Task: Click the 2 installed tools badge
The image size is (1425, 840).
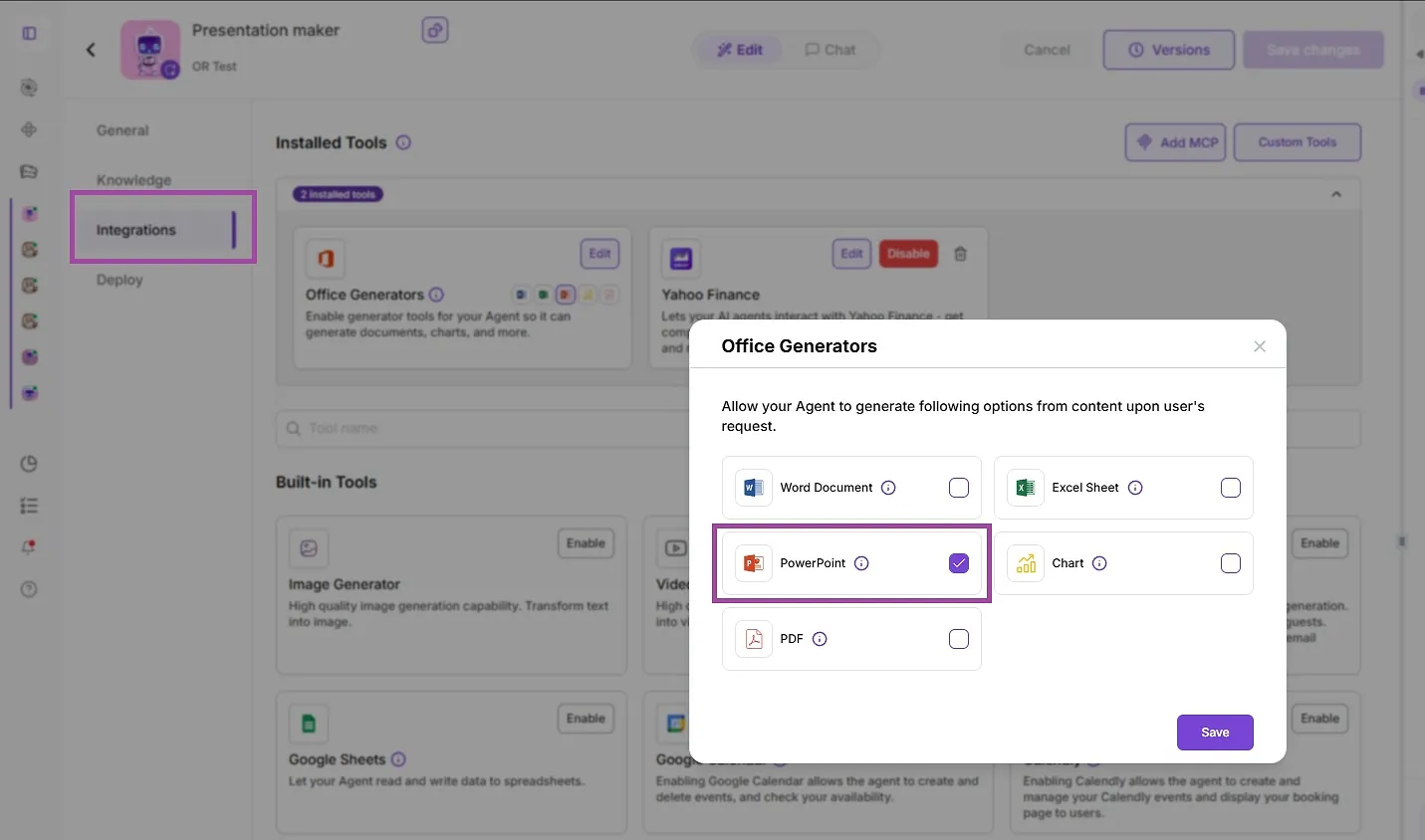Action: pyautogui.click(x=340, y=194)
